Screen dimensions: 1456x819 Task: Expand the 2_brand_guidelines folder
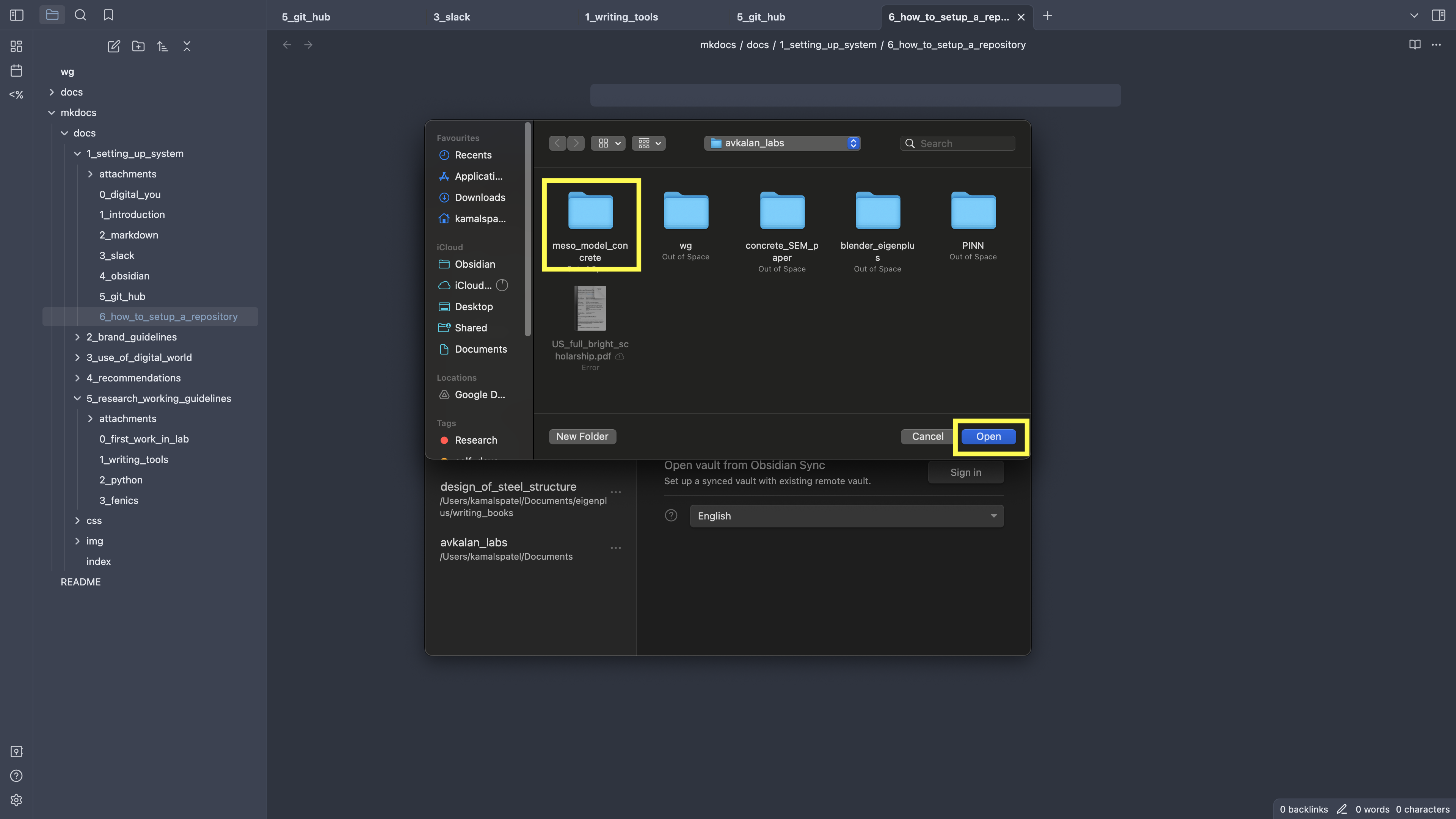[x=131, y=337]
